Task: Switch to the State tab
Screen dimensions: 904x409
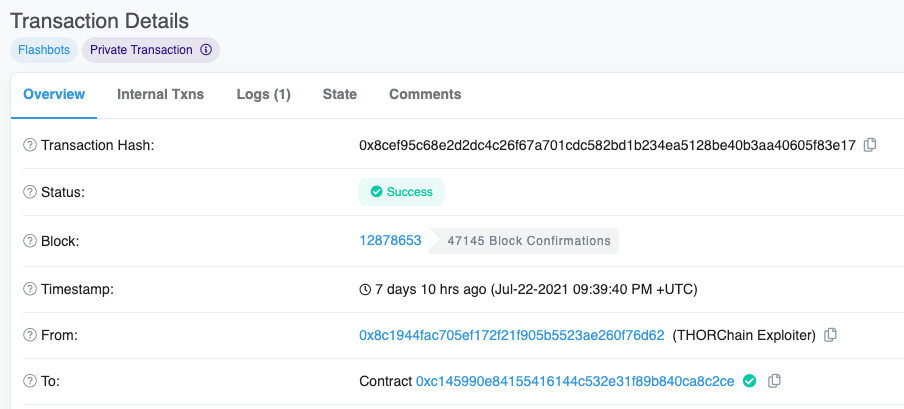Action: [339, 94]
